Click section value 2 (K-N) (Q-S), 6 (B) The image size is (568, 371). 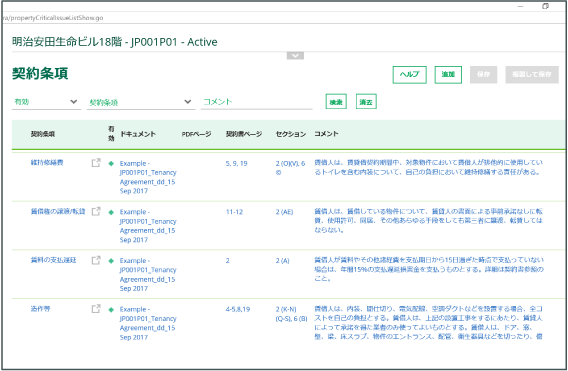click(291, 314)
